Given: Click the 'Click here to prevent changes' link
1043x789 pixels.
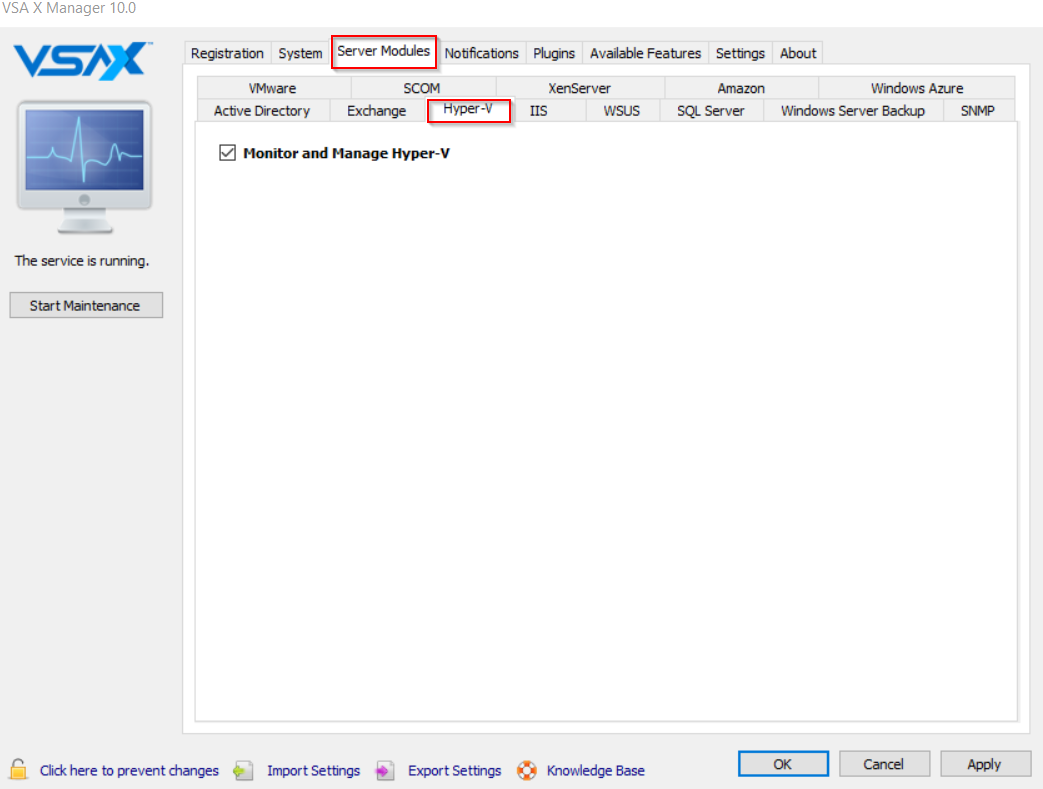Looking at the screenshot, I should (x=129, y=770).
